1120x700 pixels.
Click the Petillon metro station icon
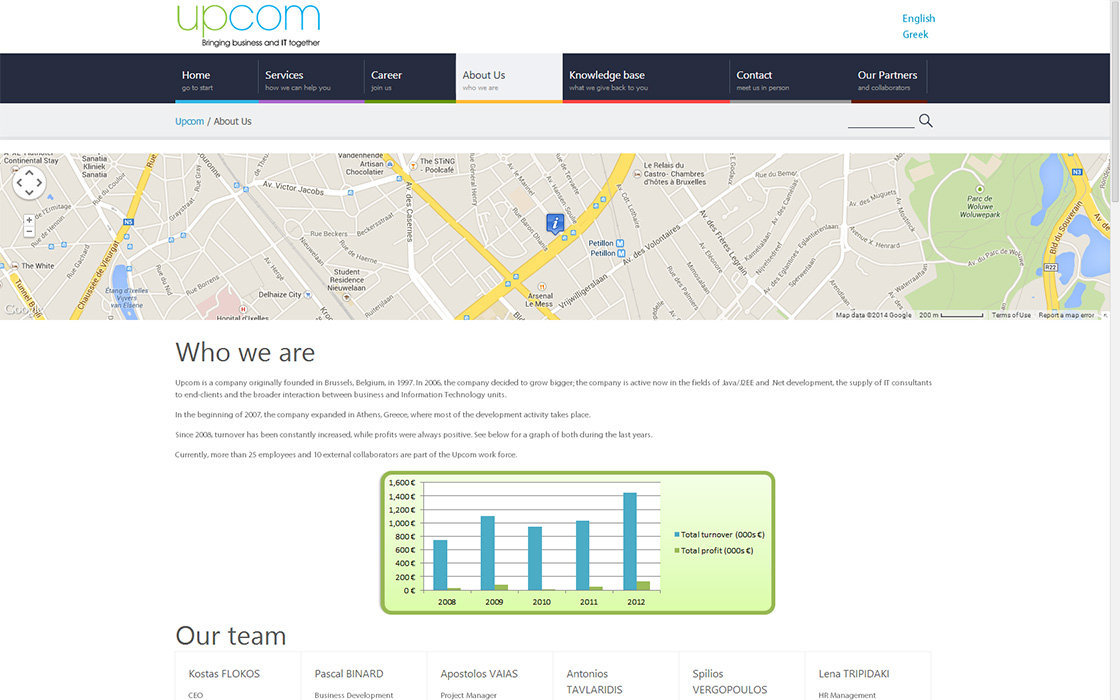[x=620, y=244]
